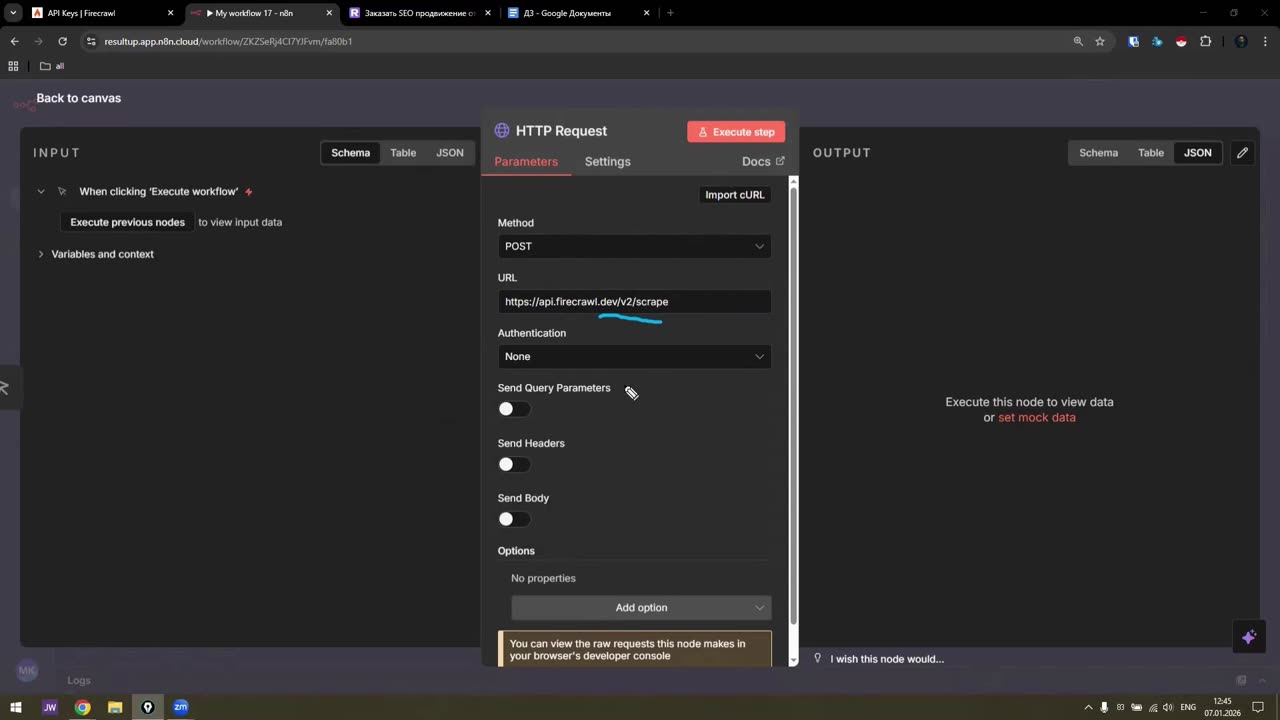Open the Add option dropdown
Viewport: 1280px width, 720px height.
click(641, 608)
